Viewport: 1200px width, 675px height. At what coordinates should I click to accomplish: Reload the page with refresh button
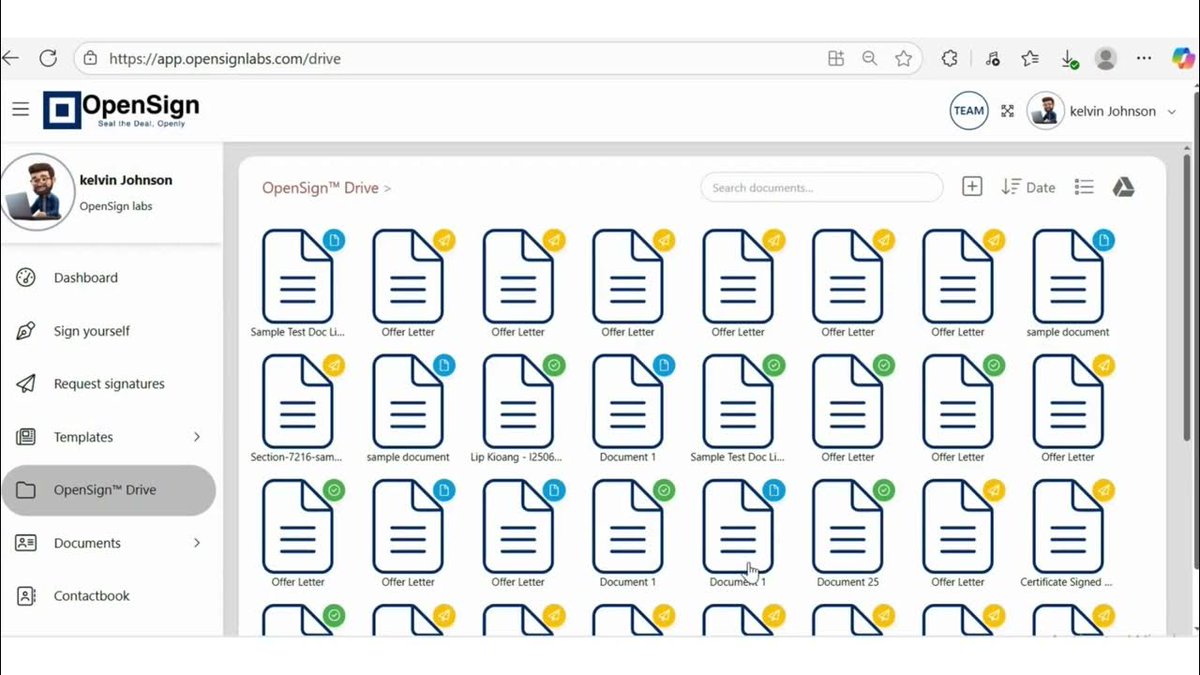(48, 59)
